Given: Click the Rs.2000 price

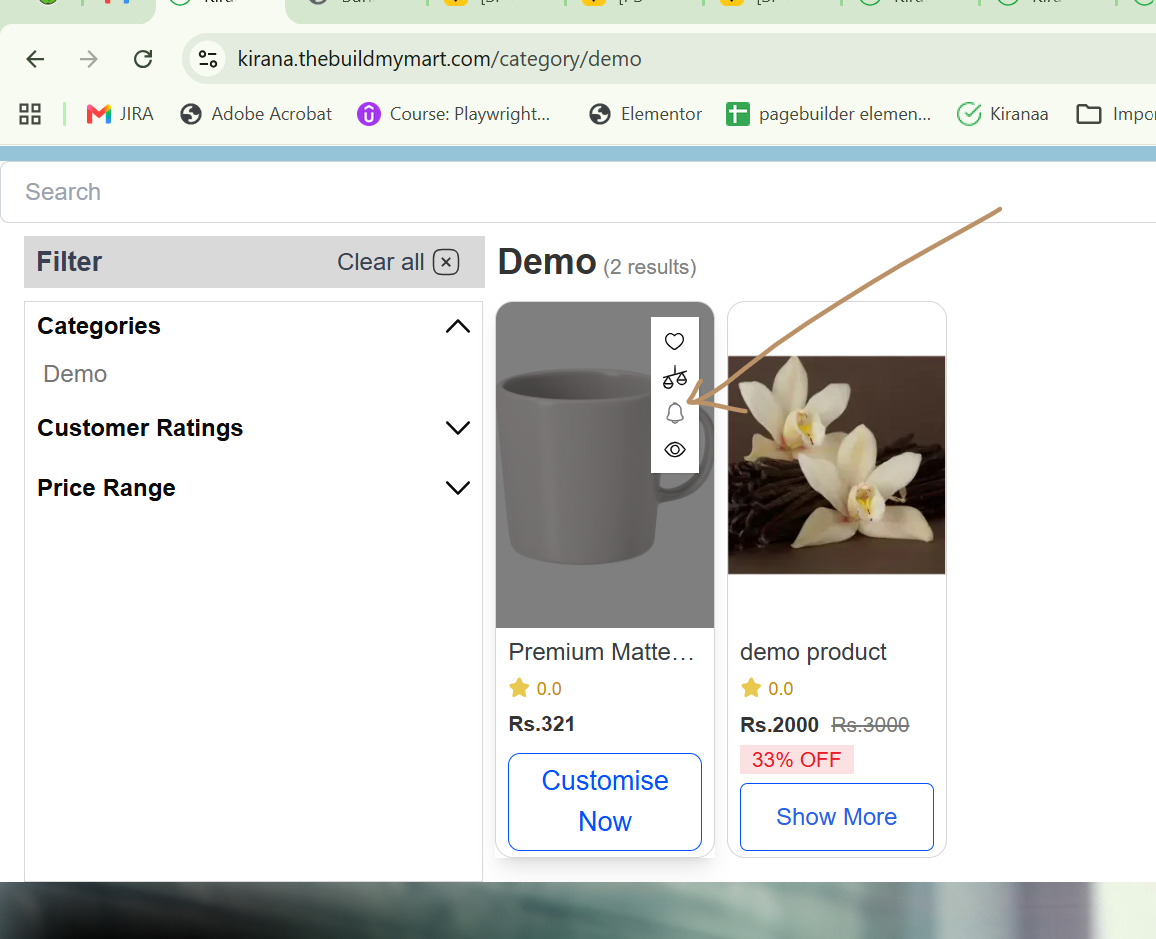Looking at the screenshot, I should click(779, 725).
